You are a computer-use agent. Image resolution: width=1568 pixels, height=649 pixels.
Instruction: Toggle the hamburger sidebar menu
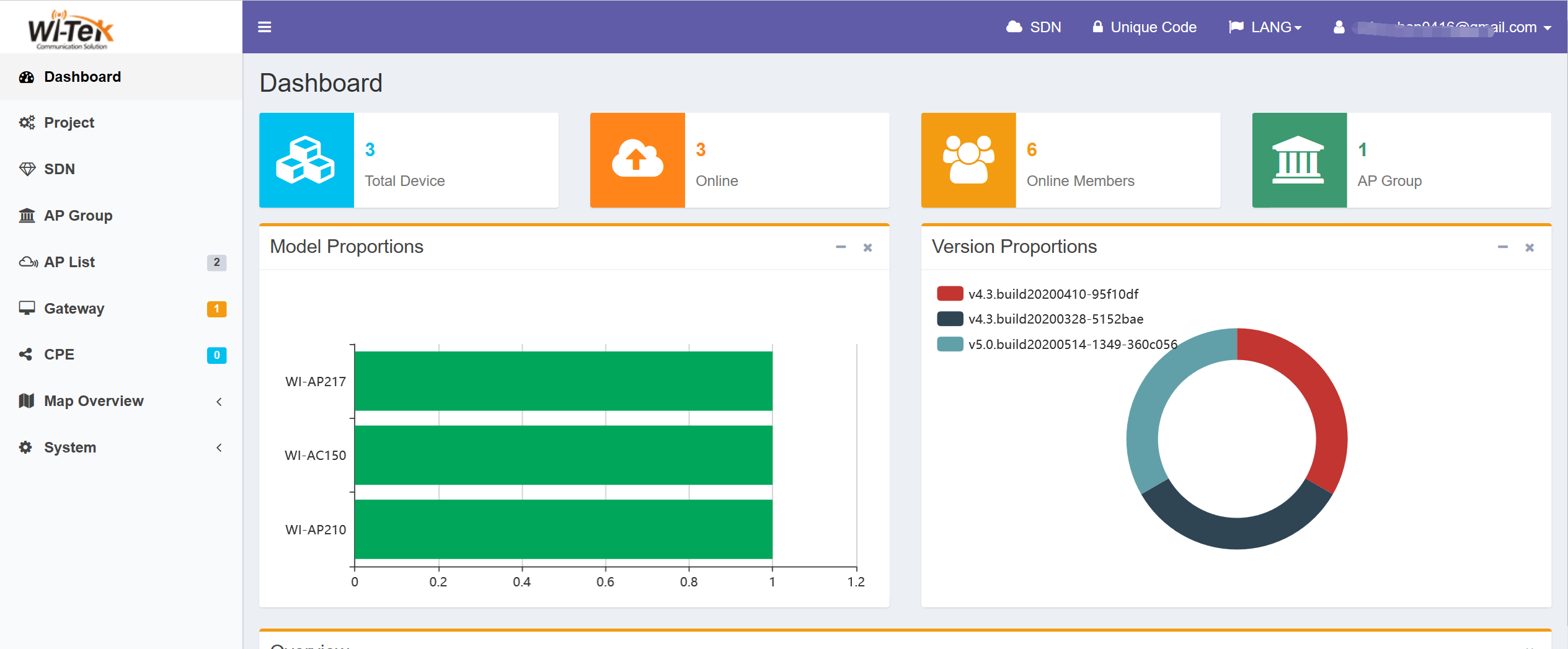(264, 27)
